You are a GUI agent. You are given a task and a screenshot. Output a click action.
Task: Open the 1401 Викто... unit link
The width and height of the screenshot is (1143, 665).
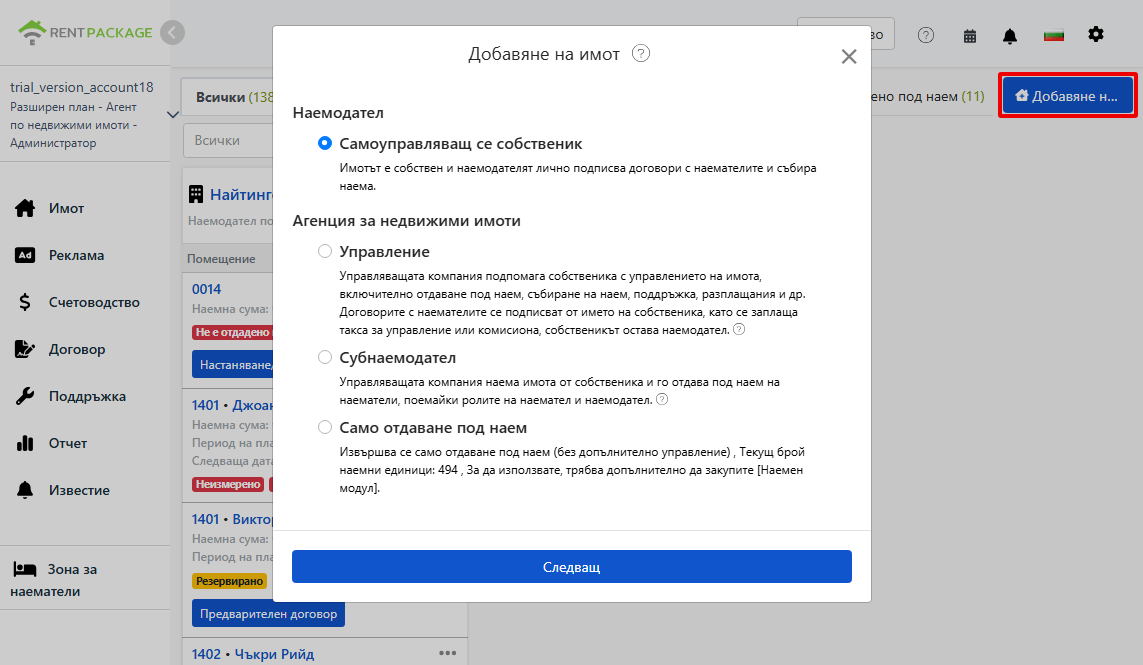tap(233, 519)
